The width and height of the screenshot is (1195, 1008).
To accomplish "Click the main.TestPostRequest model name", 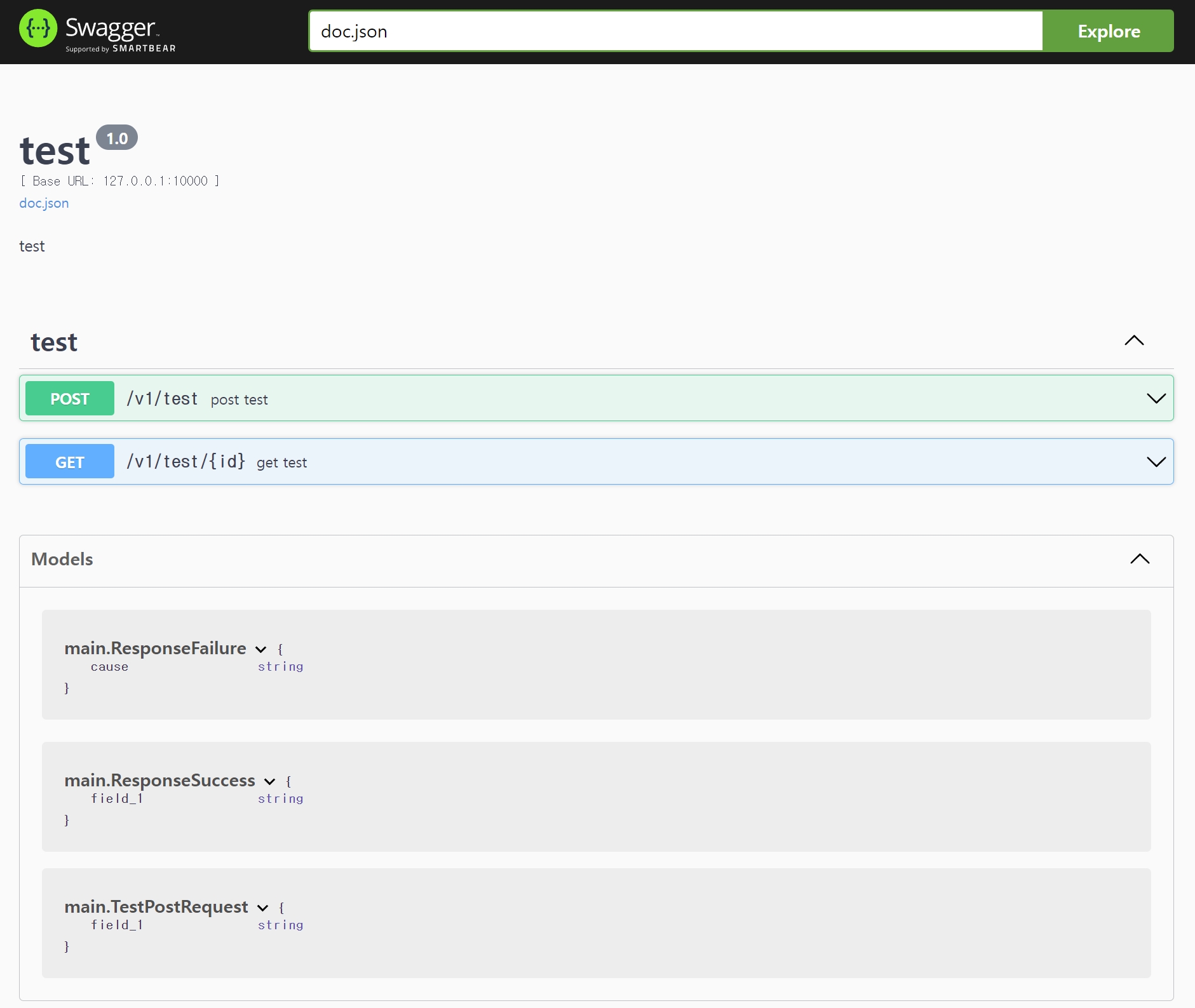I will point(156,907).
